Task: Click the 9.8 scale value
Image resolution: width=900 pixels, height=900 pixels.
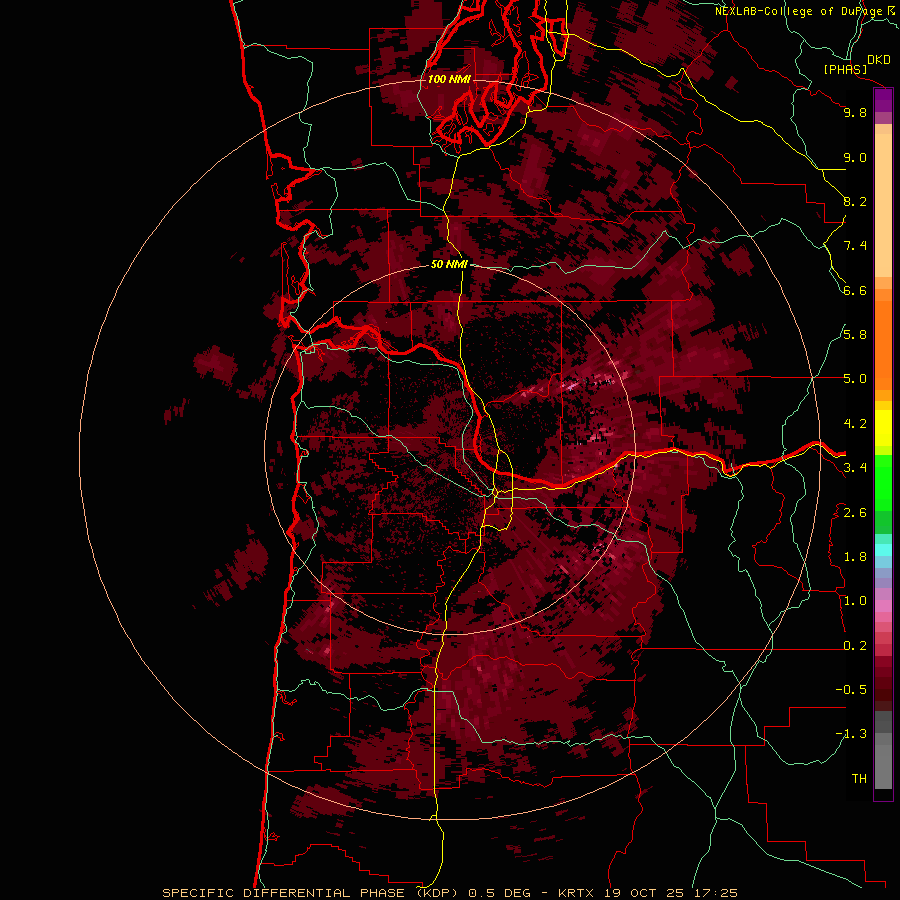Action: pos(855,112)
